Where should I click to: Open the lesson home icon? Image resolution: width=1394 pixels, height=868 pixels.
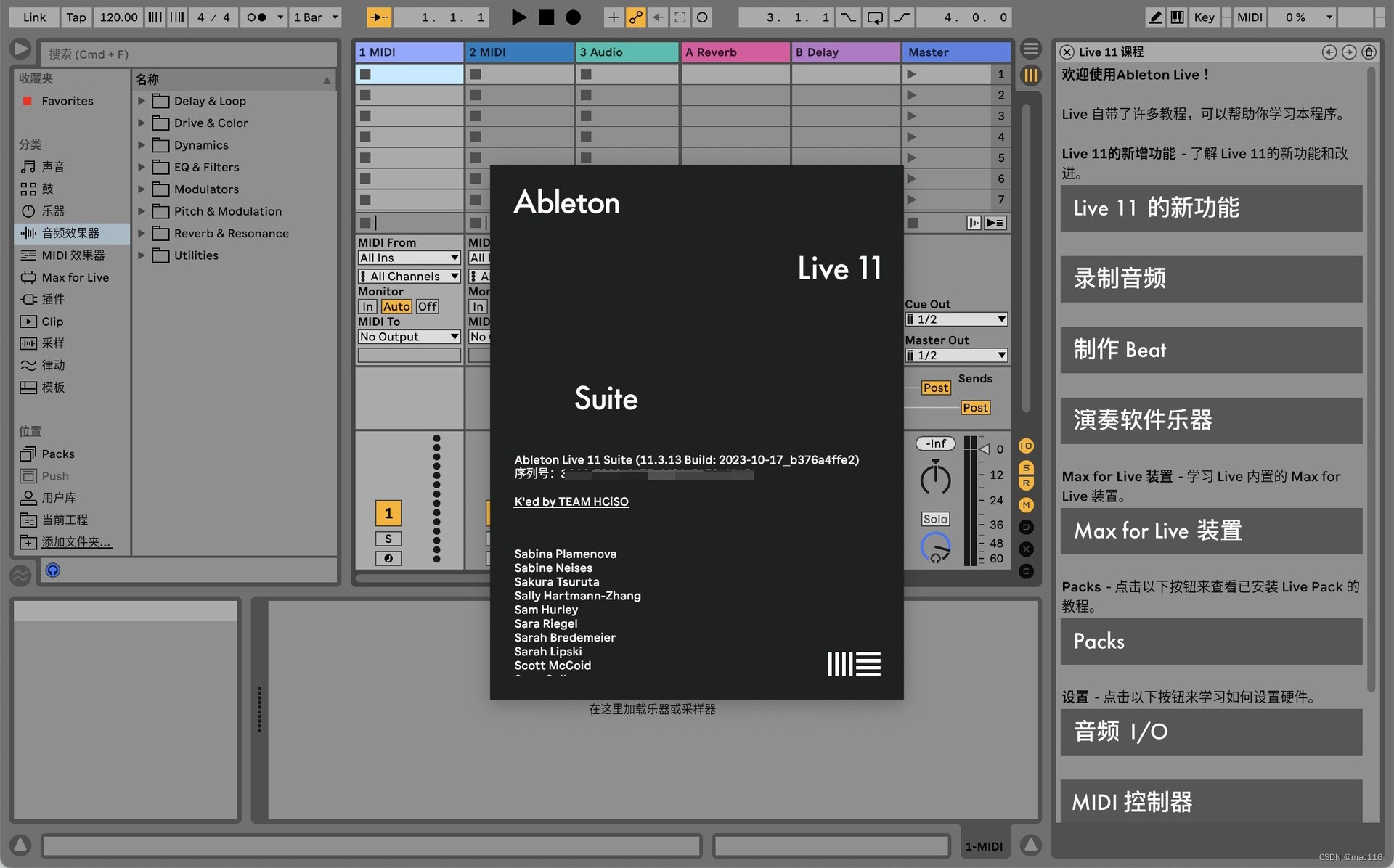(1369, 52)
